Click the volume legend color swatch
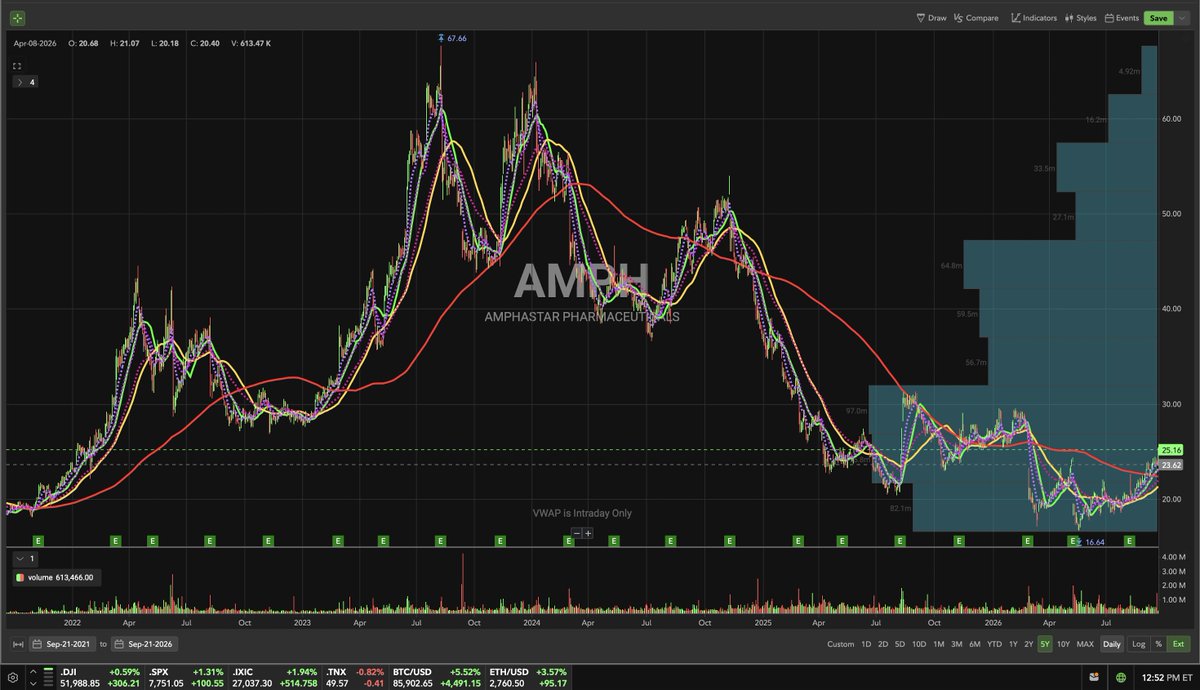The image size is (1200, 690). click(x=20, y=578)
